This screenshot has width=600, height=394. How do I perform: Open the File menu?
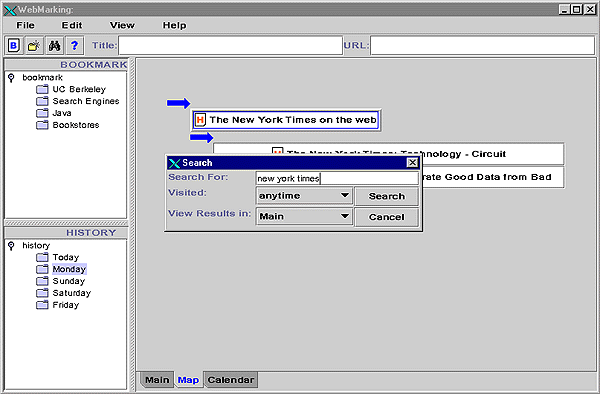click(x=25, y=25)
